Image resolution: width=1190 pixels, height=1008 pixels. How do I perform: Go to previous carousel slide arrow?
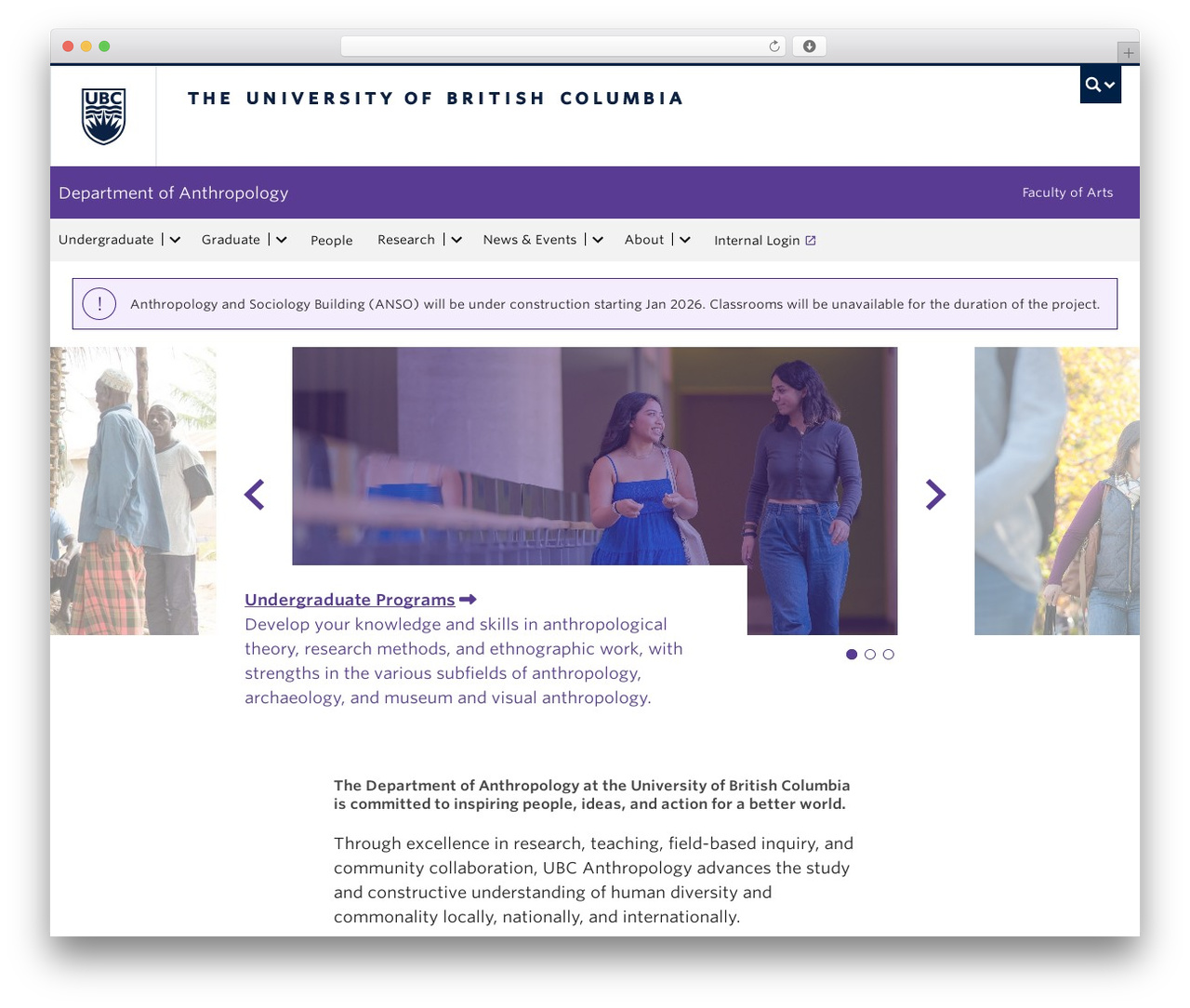[255, 495]
